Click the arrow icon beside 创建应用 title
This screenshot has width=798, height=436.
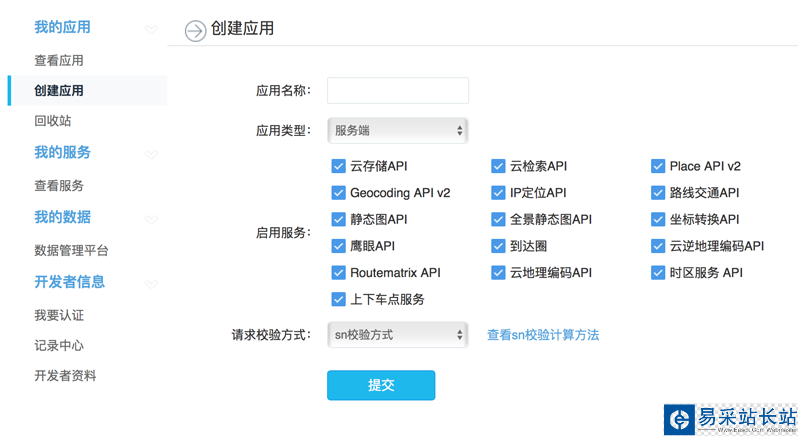[195, 31]
